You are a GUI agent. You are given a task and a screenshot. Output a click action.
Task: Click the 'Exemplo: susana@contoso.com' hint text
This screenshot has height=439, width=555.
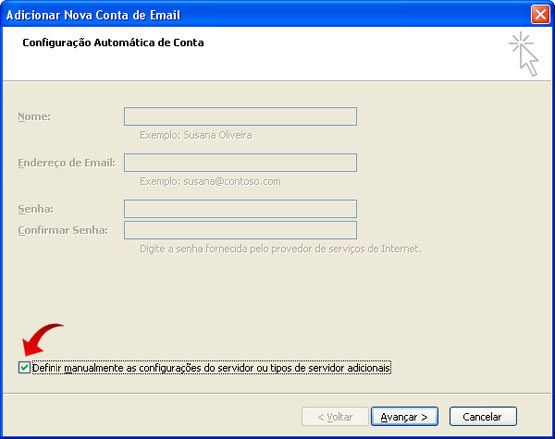210,181
